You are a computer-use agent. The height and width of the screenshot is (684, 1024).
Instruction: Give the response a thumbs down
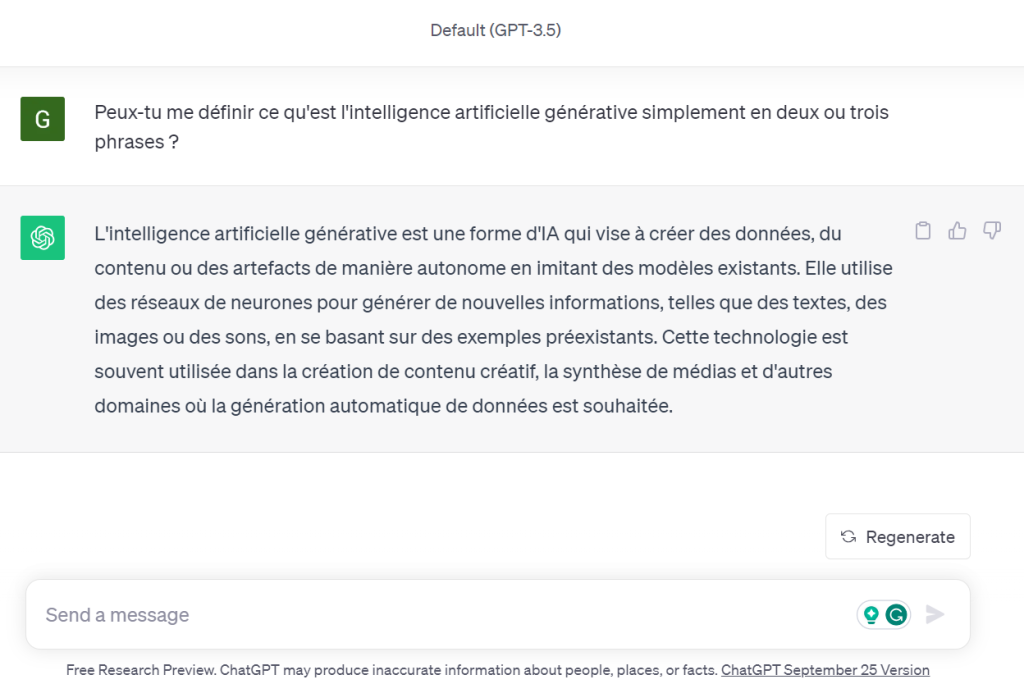(x=992, y=231)
